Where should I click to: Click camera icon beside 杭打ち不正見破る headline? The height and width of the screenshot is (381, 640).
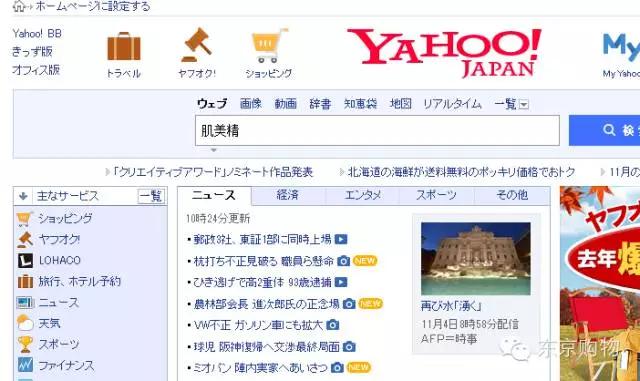[343, 261]
